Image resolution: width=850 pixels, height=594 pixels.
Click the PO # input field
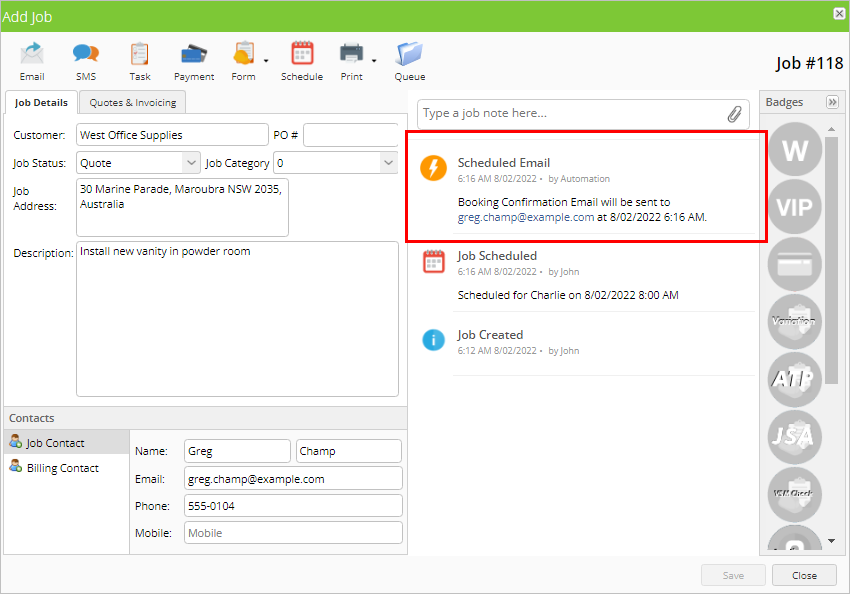[351, 135]
